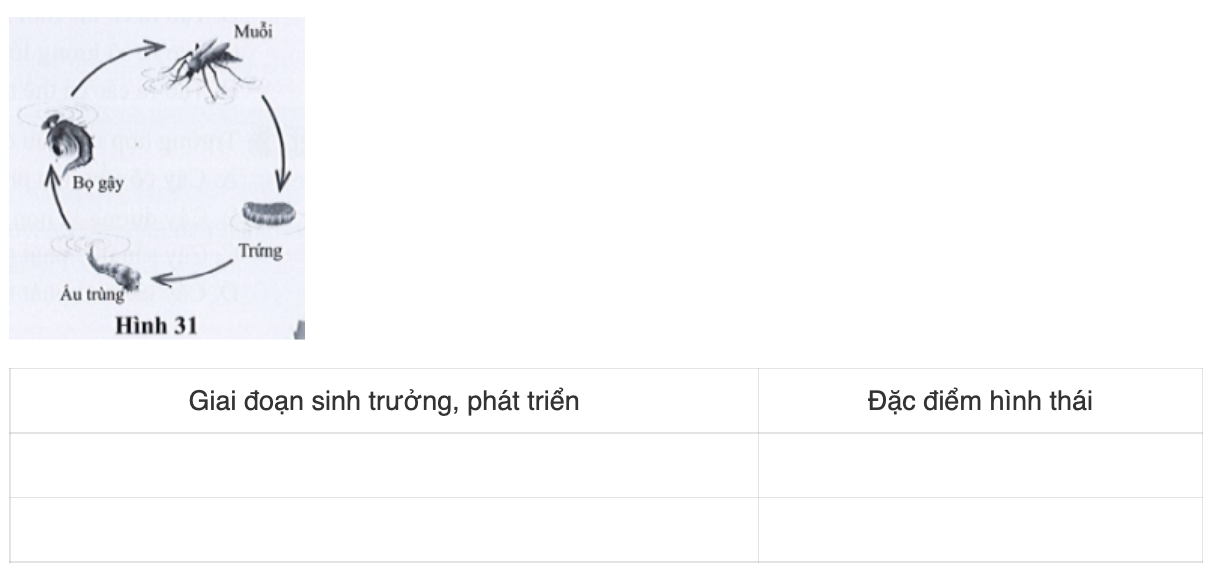1216x572 pixels.
Task: Click the arrow from egg to larva
Action: [x=193, y=273]
